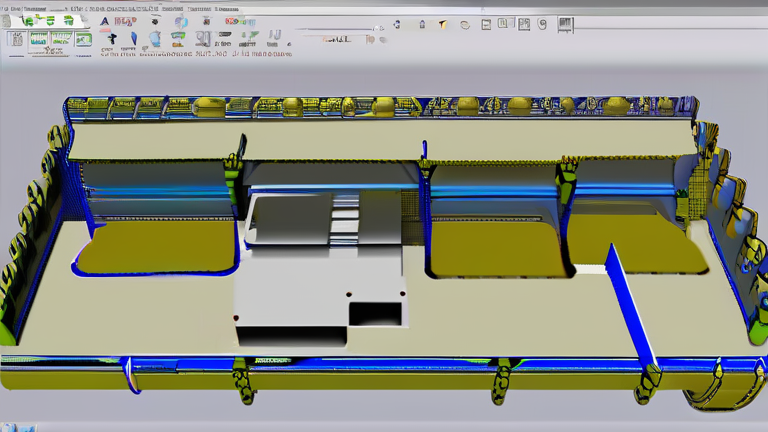Viewport: 768px width, 432px height.
Task: Click the barcode-style striped icon
Action: click(565, 24)
